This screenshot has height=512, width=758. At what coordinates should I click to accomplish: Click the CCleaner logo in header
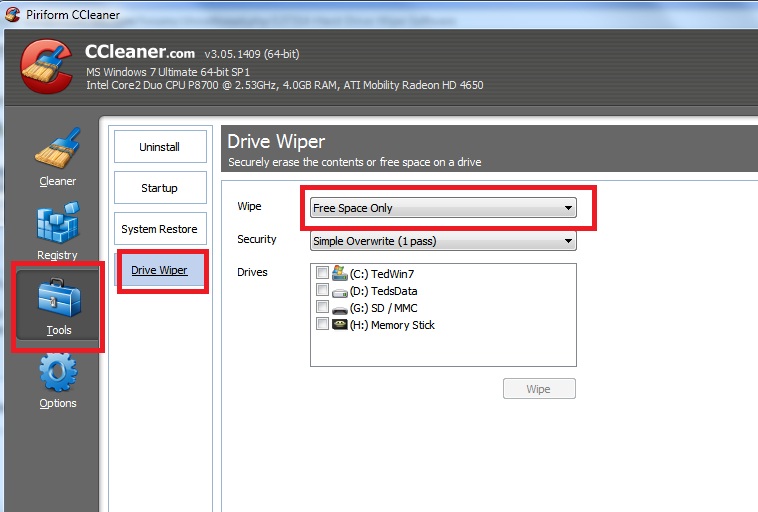[47, 65]
